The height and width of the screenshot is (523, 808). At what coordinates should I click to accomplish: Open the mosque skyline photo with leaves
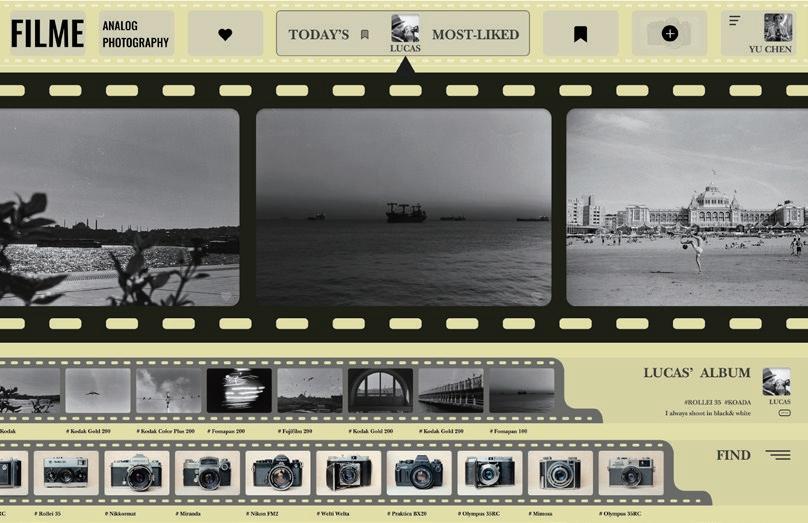[120, 207]
